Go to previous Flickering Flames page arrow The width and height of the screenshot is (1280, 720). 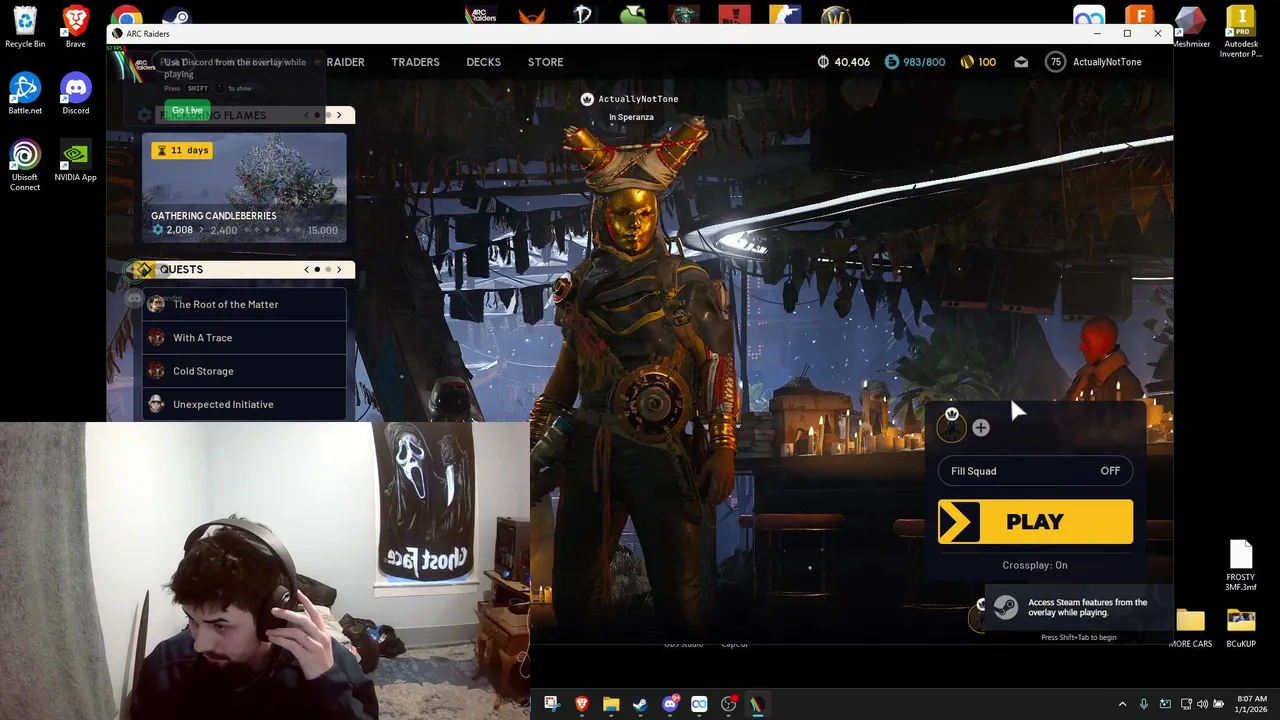(x=307, y=115)
